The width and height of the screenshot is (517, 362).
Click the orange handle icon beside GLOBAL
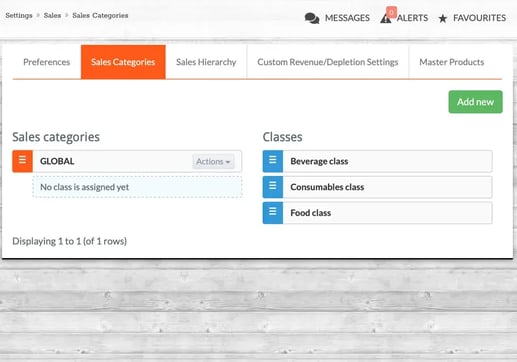tap(22, 161)
